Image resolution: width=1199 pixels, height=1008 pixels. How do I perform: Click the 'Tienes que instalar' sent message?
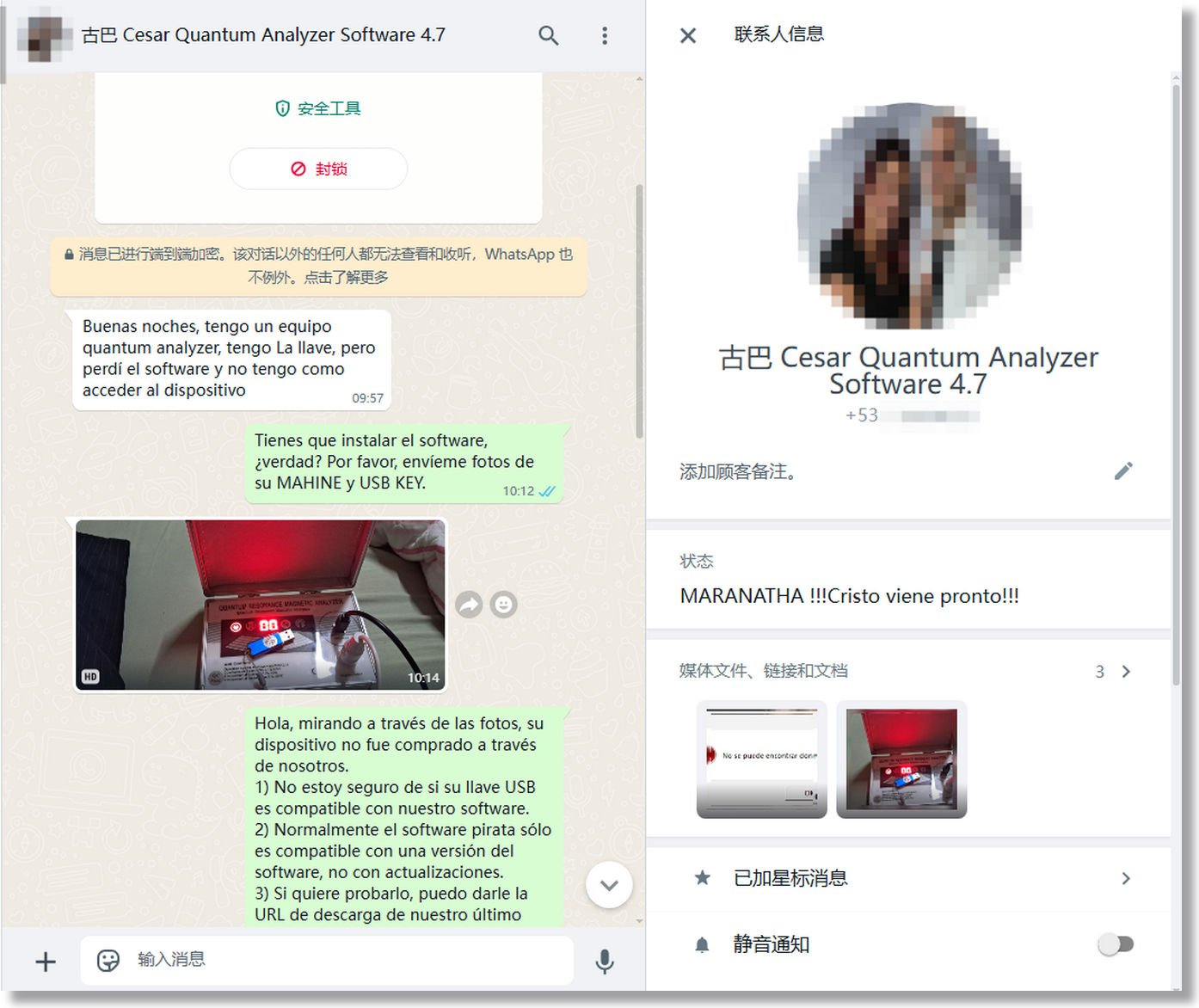(404, 463)
